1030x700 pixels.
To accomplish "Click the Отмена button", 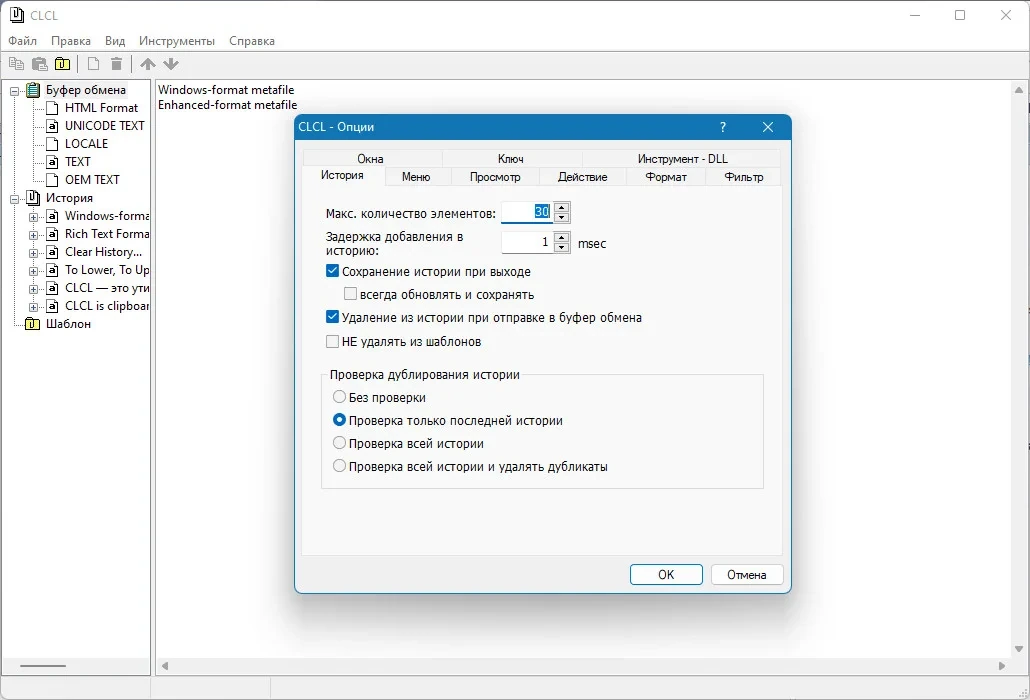I will (747, 575).
